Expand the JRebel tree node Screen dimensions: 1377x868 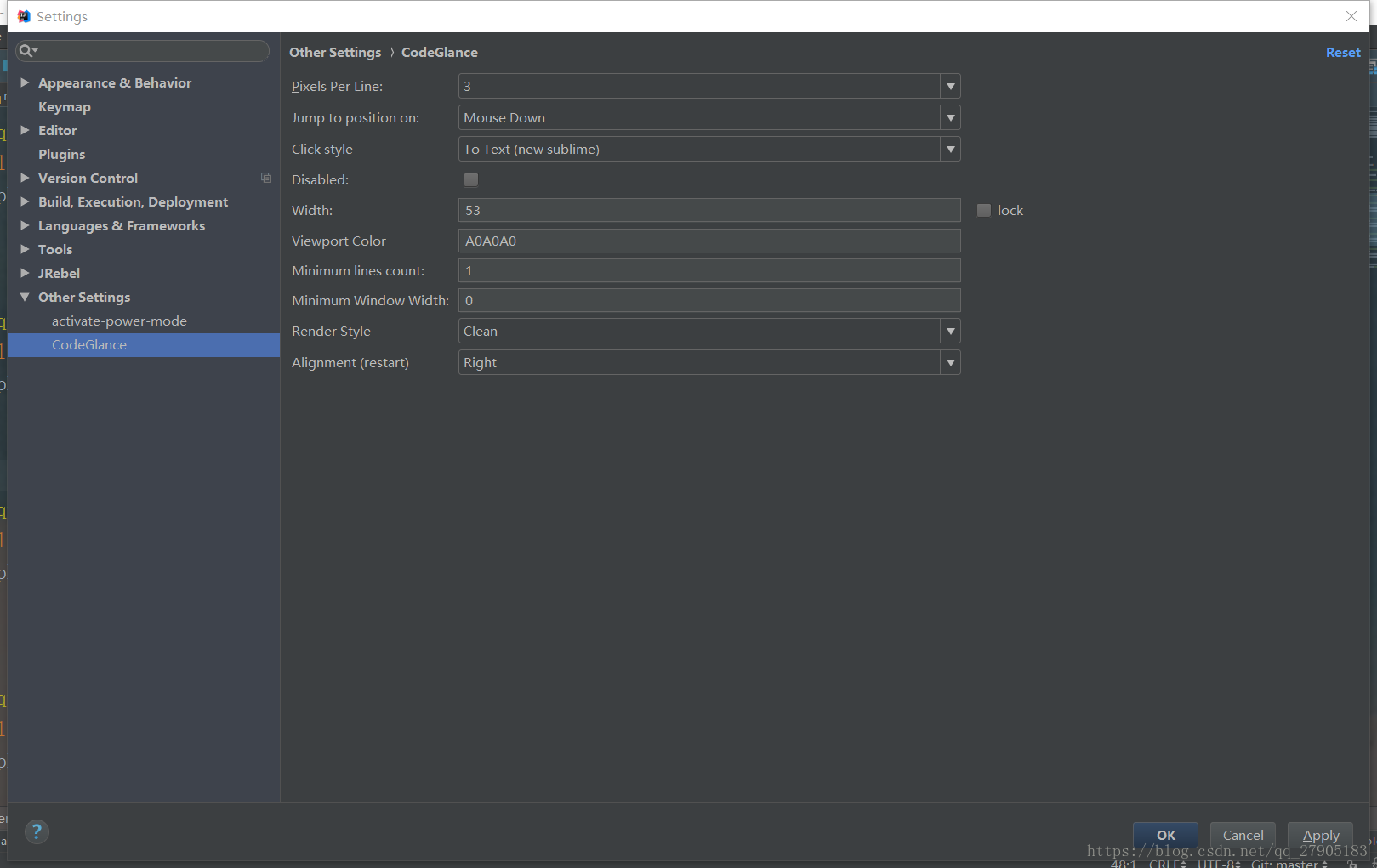(x=25, y=273)
